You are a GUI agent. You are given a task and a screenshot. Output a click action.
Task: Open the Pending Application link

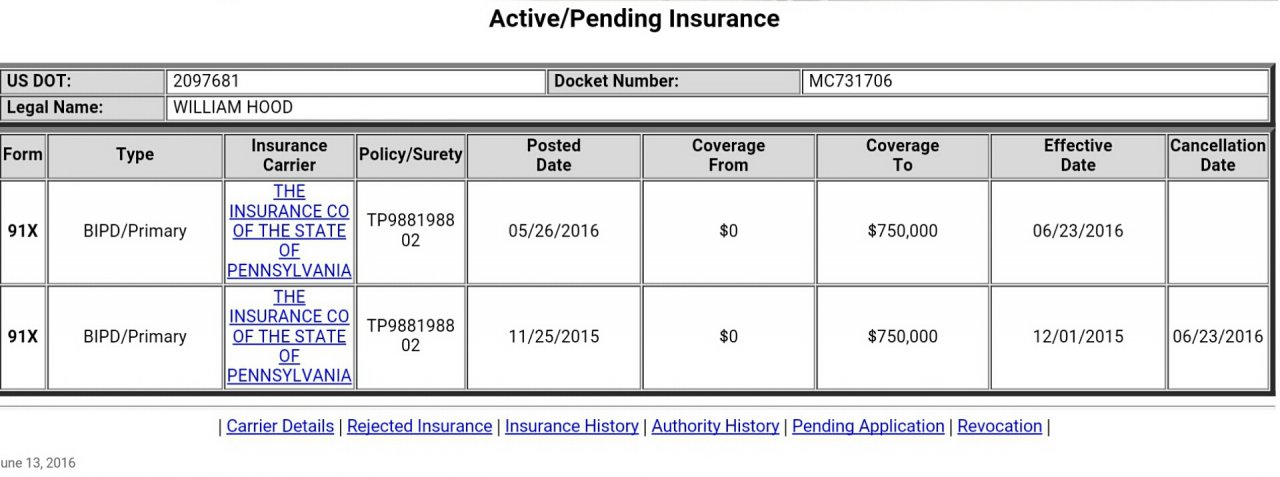868,426
